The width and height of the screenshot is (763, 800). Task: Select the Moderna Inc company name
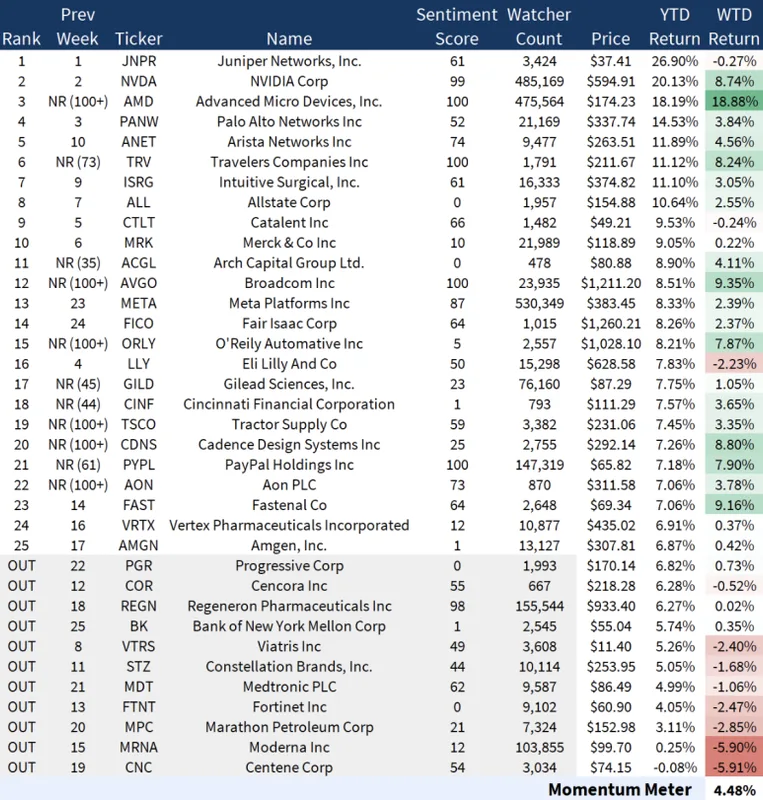[289, 747]
